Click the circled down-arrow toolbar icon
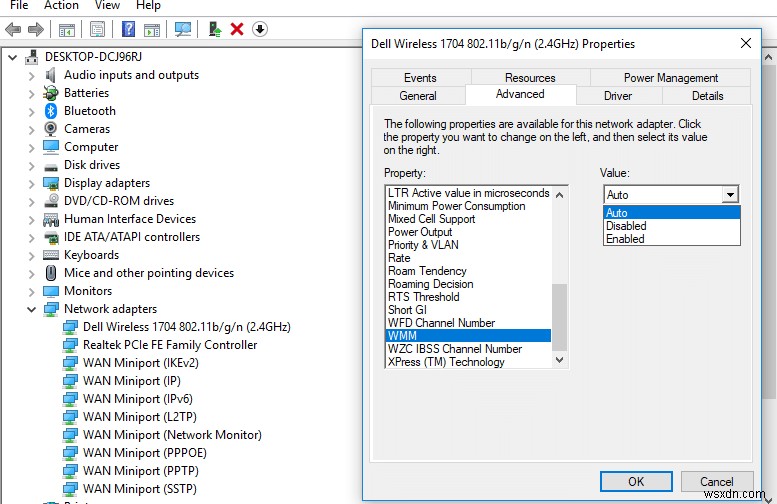 (260, 29)
